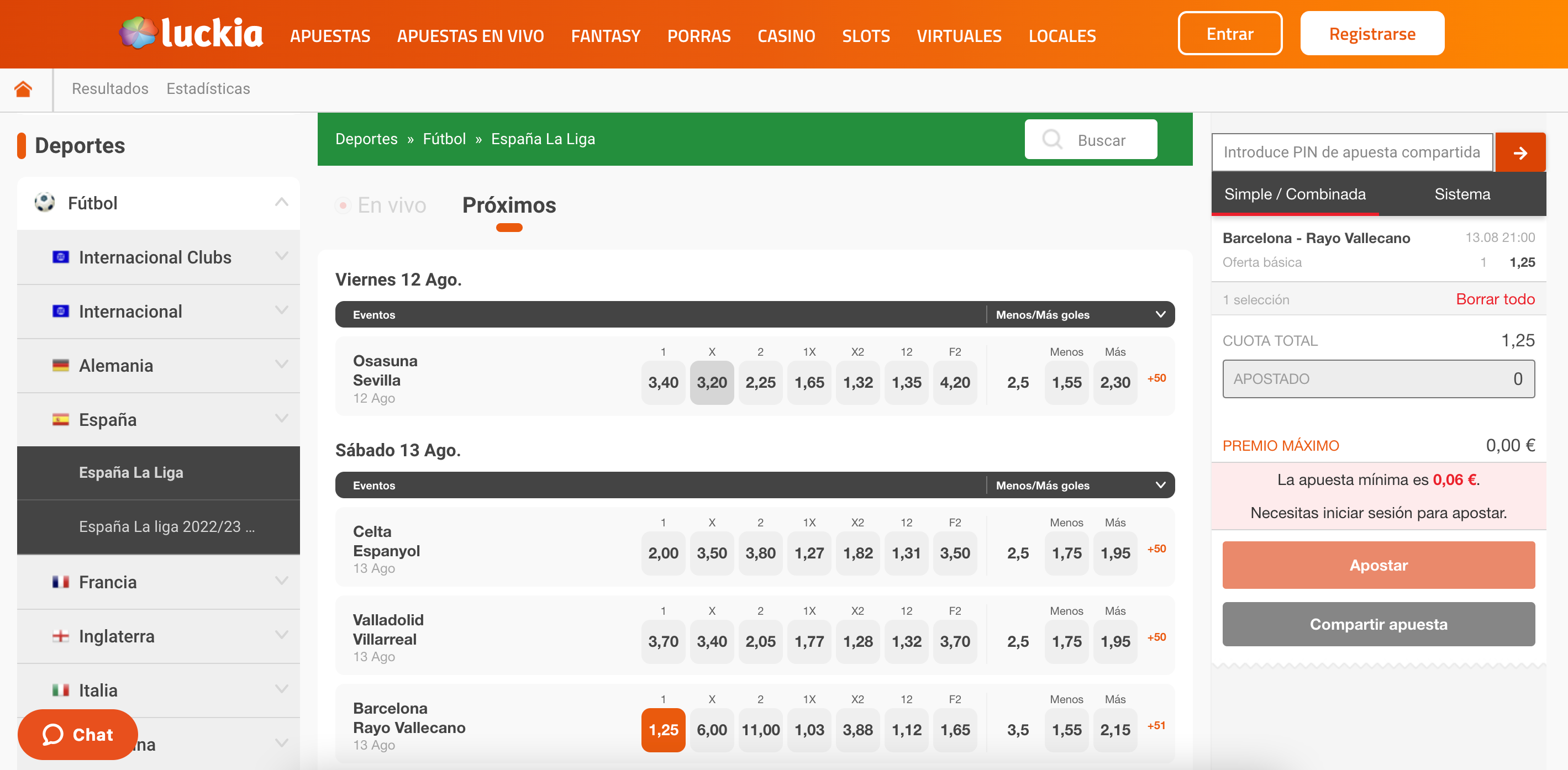The height and width of the screenshot is (770, 1568).
Task: Switch to En vivo tab
Action: 382,205
